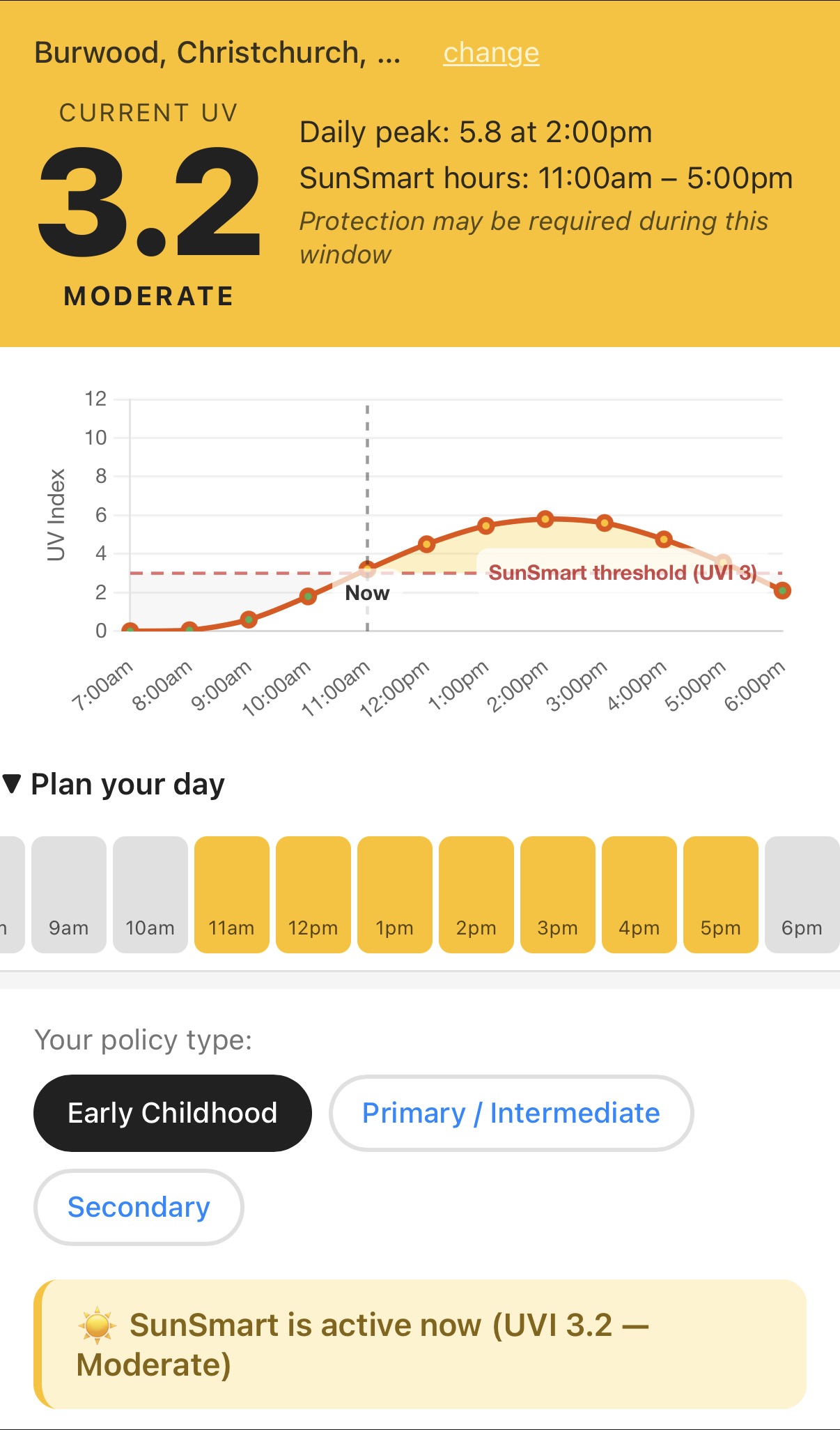Click the Now marker on chart

click(x=367, y=593)
